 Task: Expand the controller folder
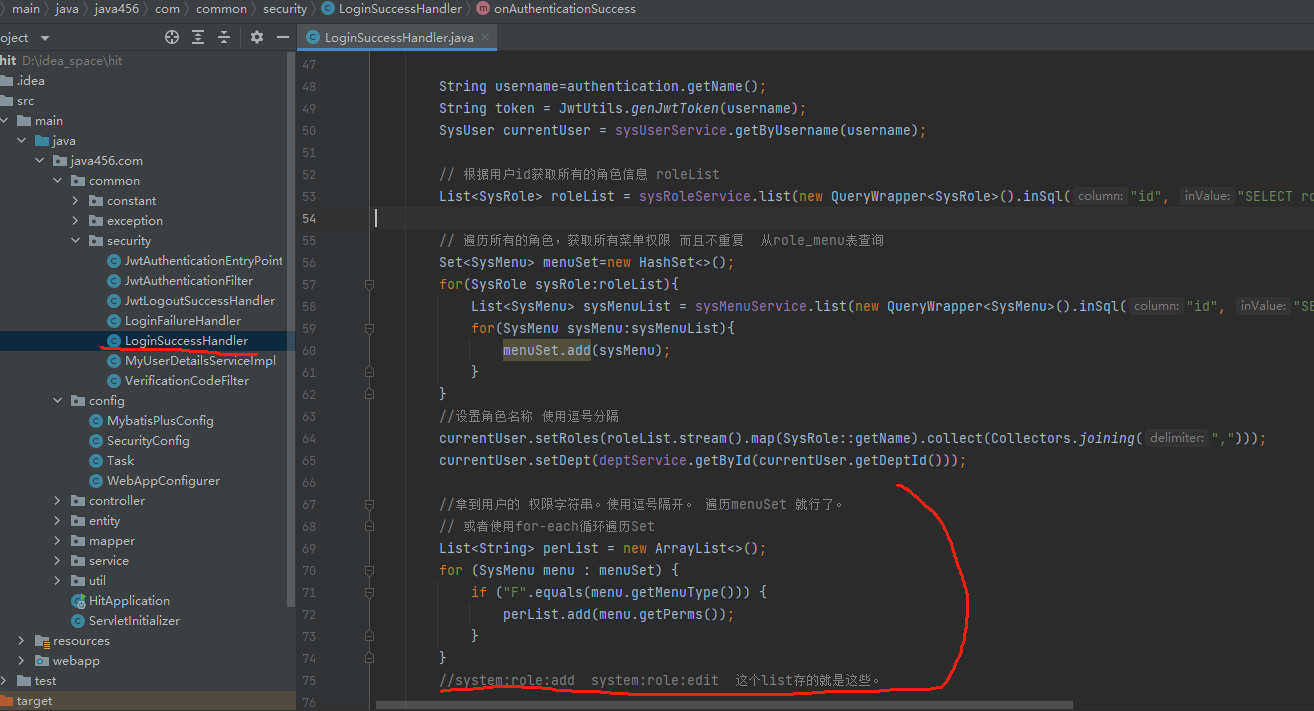coord(58,501)
